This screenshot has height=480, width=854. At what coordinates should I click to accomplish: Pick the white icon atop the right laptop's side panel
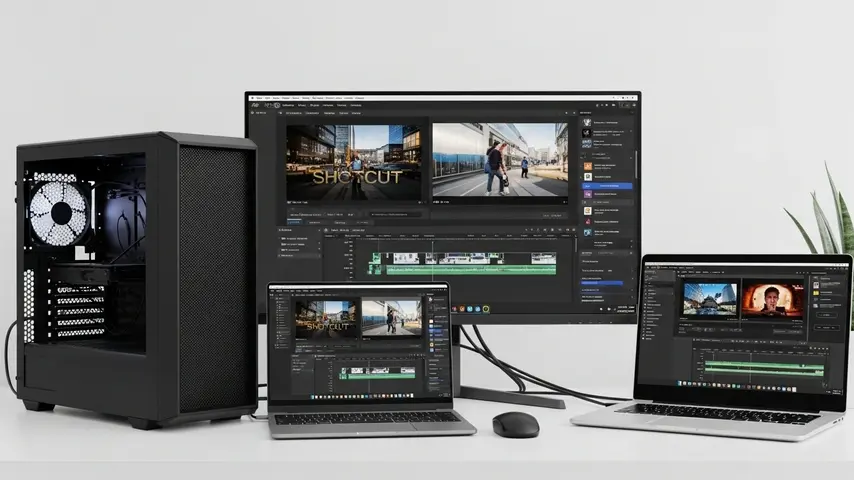point(816,285)
